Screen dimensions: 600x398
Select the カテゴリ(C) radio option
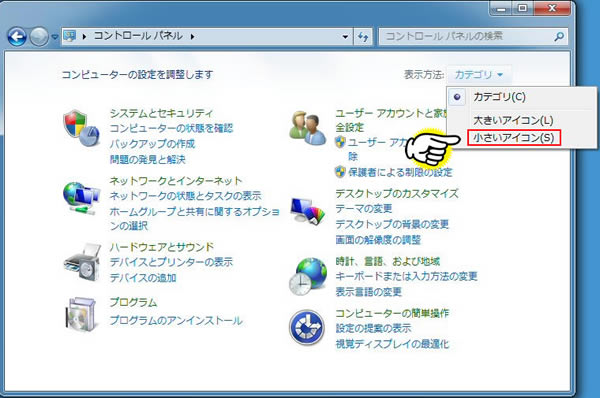pyautogui.click(x=499, y=97)
